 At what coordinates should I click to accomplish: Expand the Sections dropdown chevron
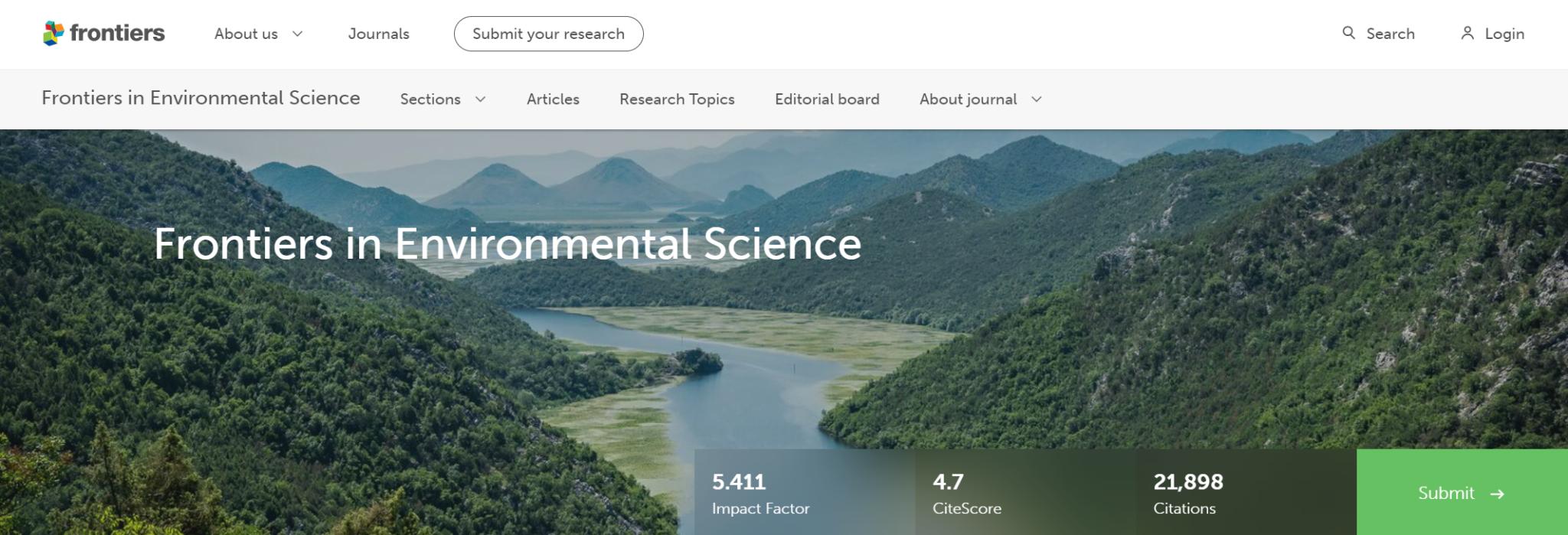(481, 99)
